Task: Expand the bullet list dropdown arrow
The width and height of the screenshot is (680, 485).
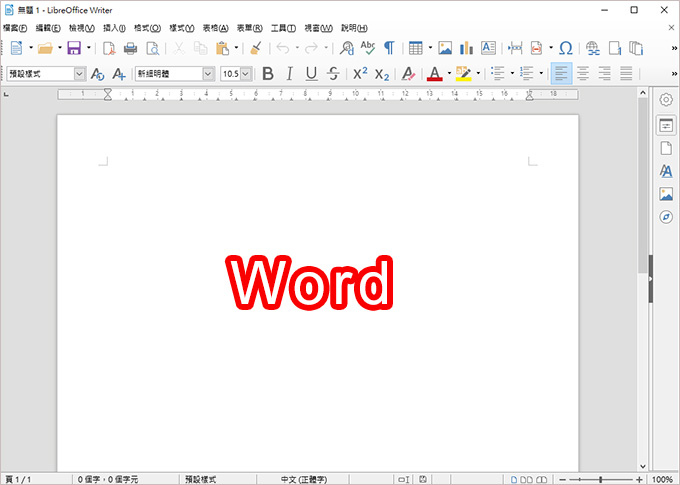Action: click(512, 74)
